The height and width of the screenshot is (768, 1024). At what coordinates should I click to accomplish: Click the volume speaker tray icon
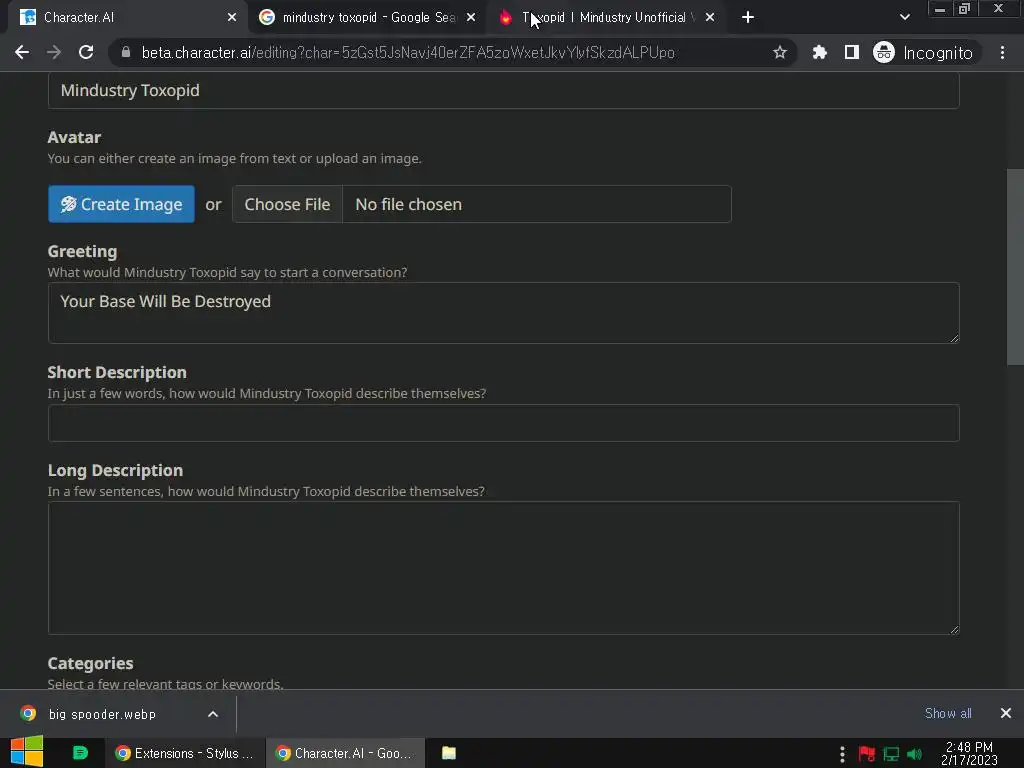tap(914, 754)
